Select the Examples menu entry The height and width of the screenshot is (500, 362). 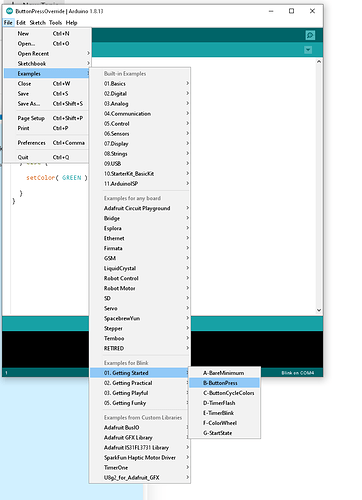[x=47, y=74]
